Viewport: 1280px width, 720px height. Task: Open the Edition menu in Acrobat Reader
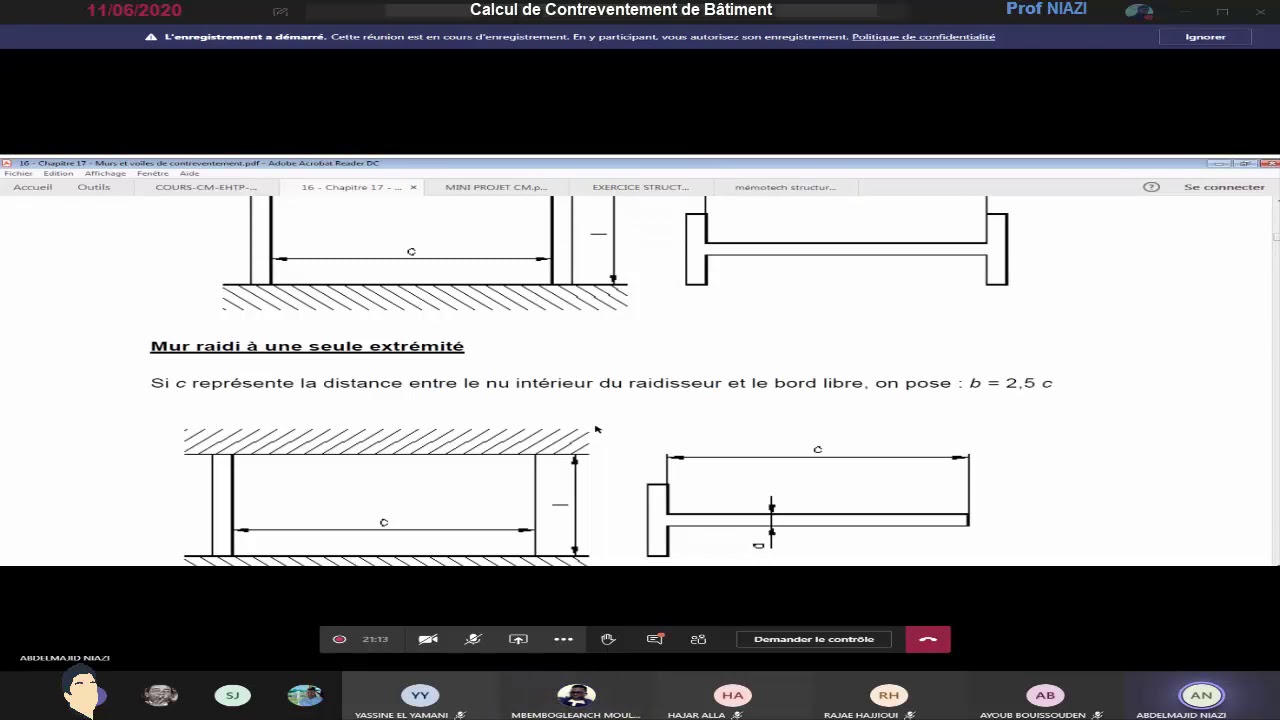coord(58,174)
